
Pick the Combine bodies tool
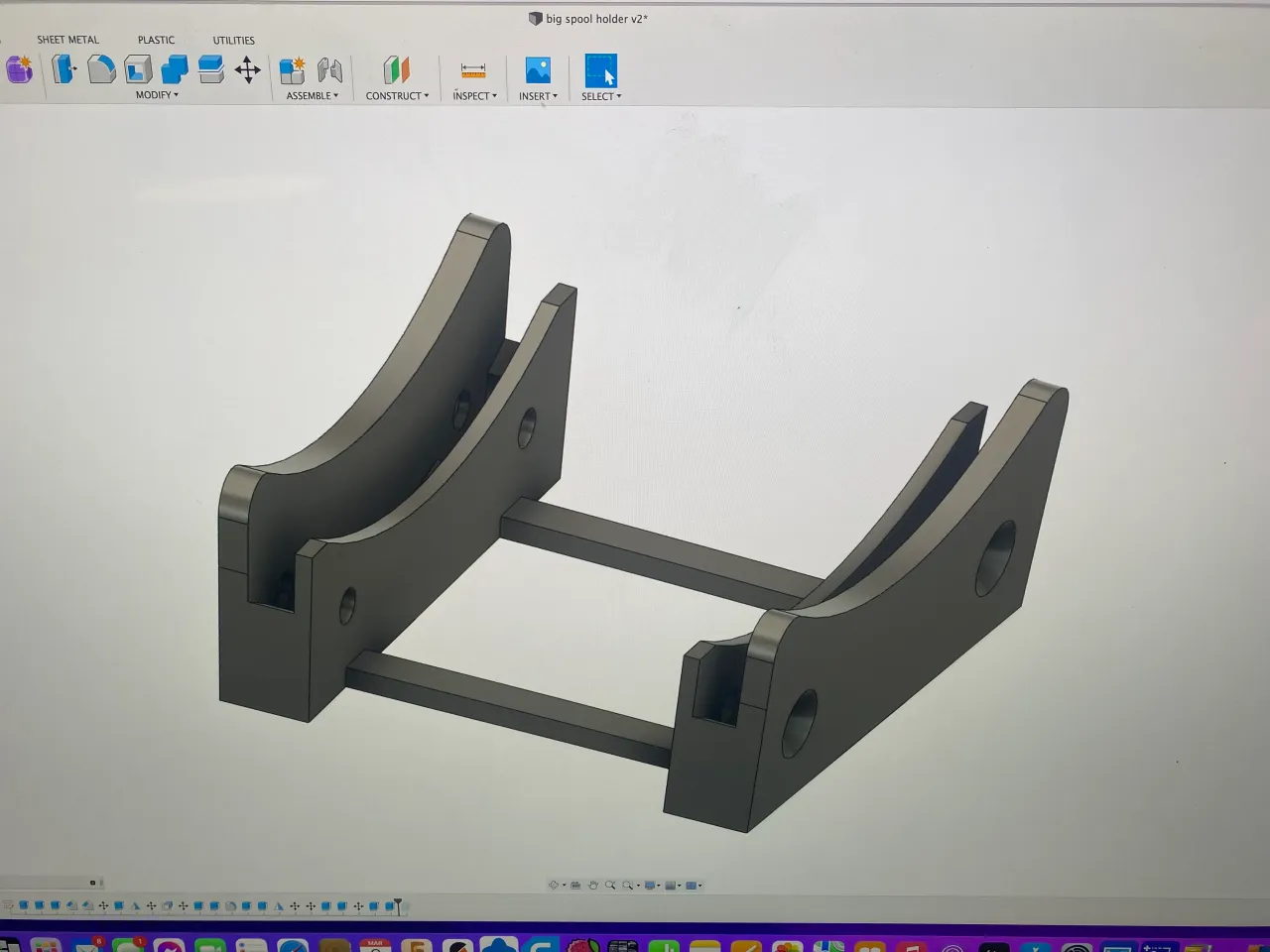(175, 69)
